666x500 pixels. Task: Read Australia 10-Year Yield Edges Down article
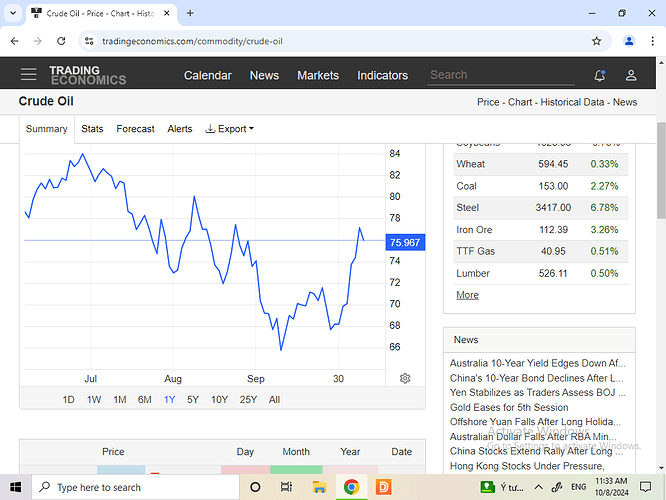pos(537,363)
